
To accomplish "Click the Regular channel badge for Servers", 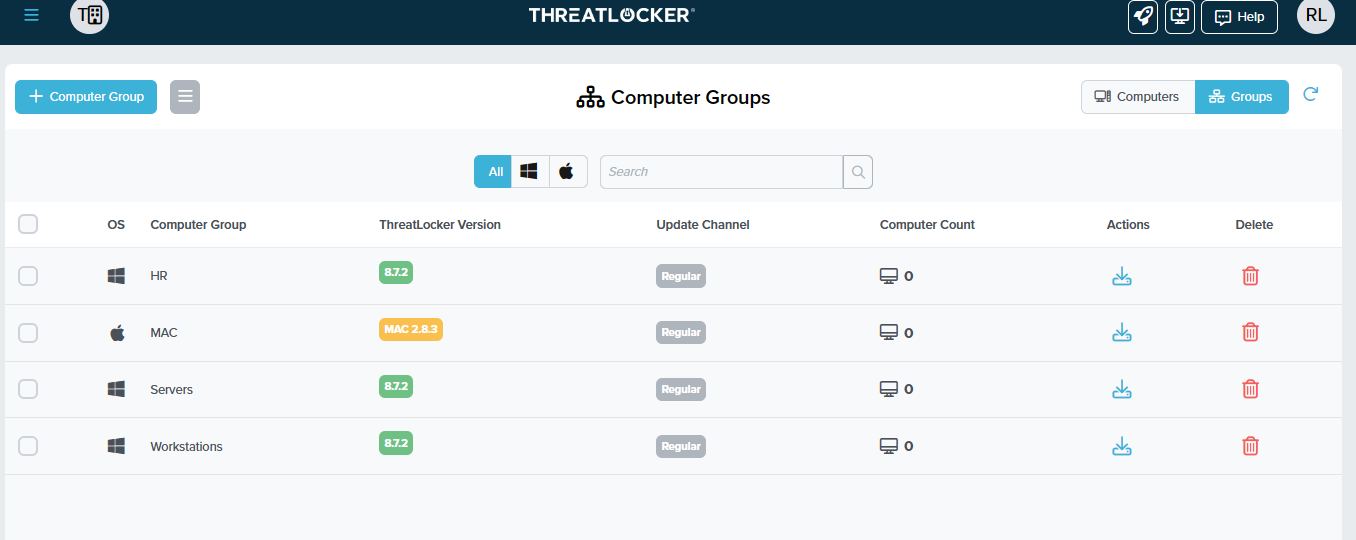I will coord(681,389).
